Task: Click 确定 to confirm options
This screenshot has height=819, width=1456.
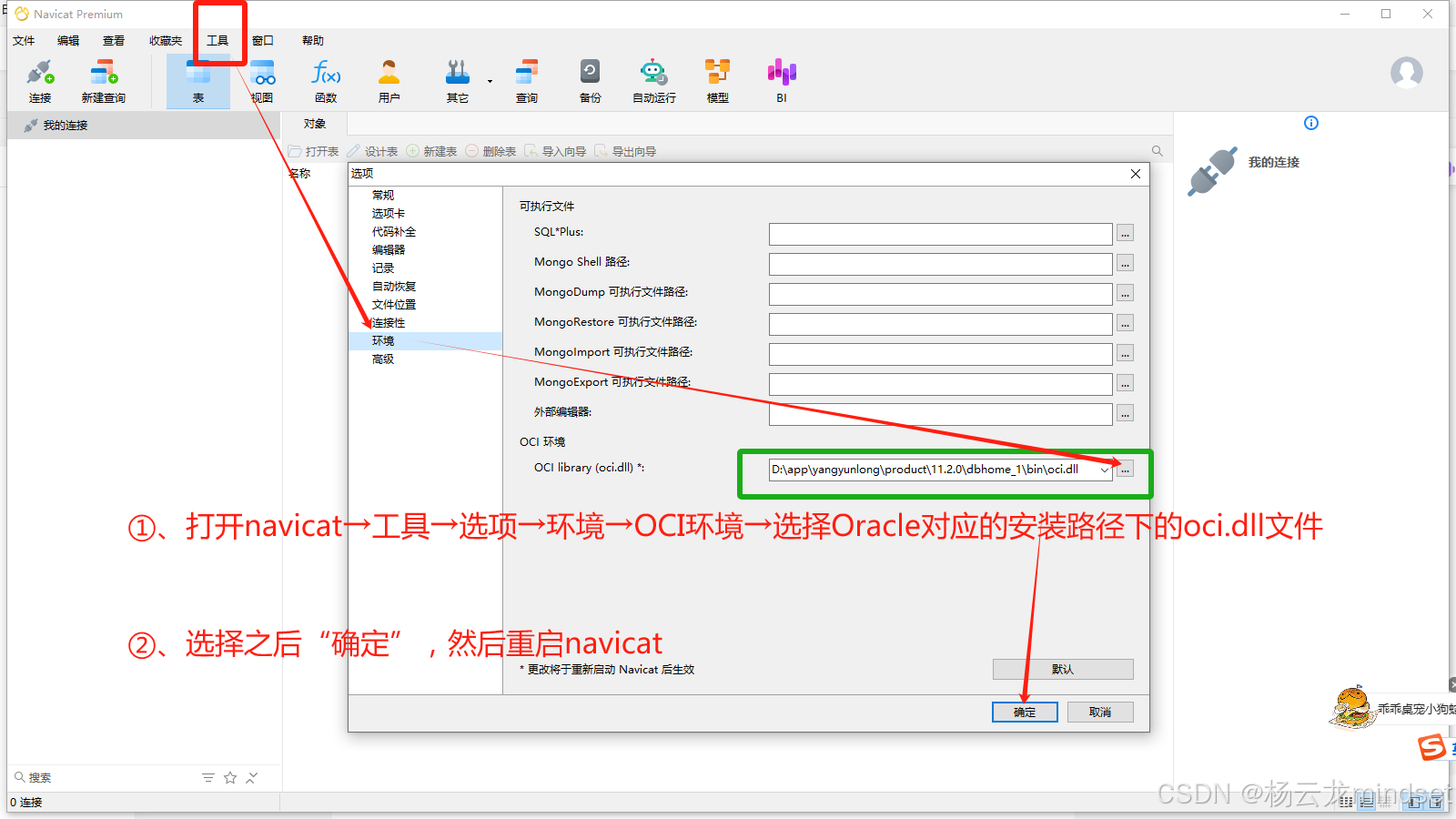Action: coord(1025,712)
